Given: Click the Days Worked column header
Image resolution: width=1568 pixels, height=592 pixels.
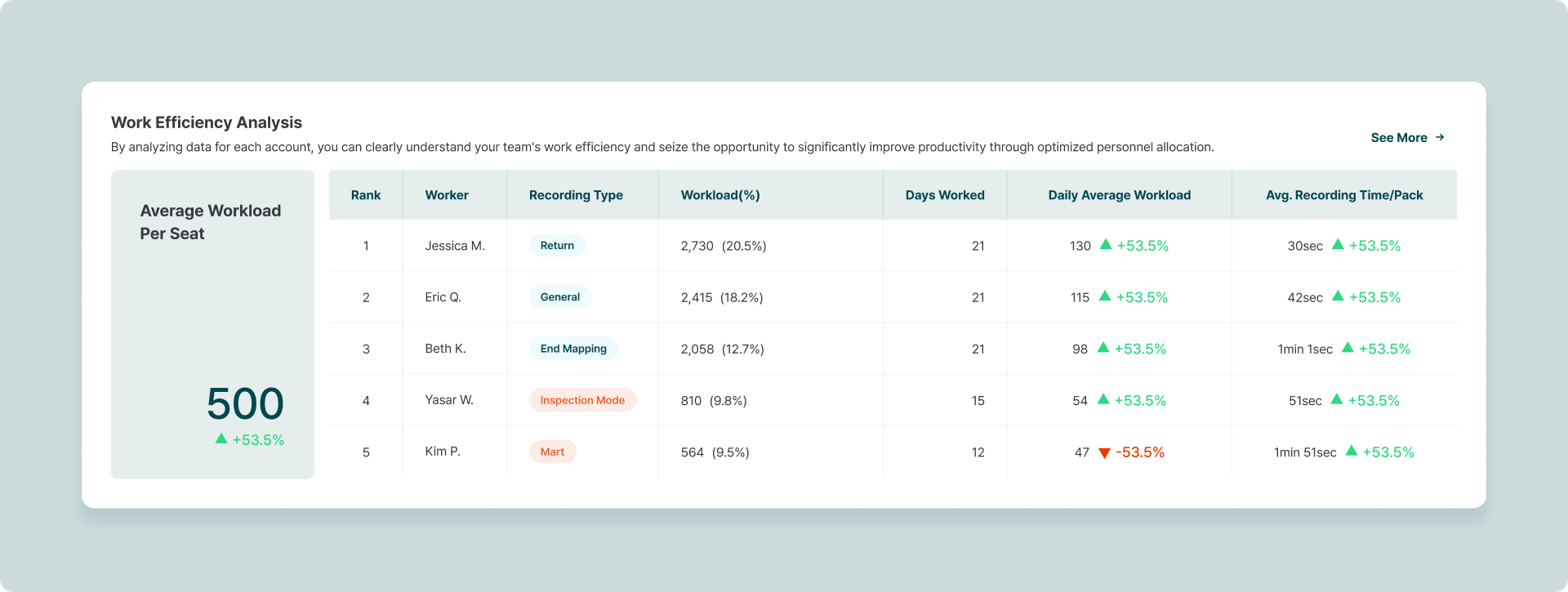Looking at the screenshot, I should pos(945,195).
